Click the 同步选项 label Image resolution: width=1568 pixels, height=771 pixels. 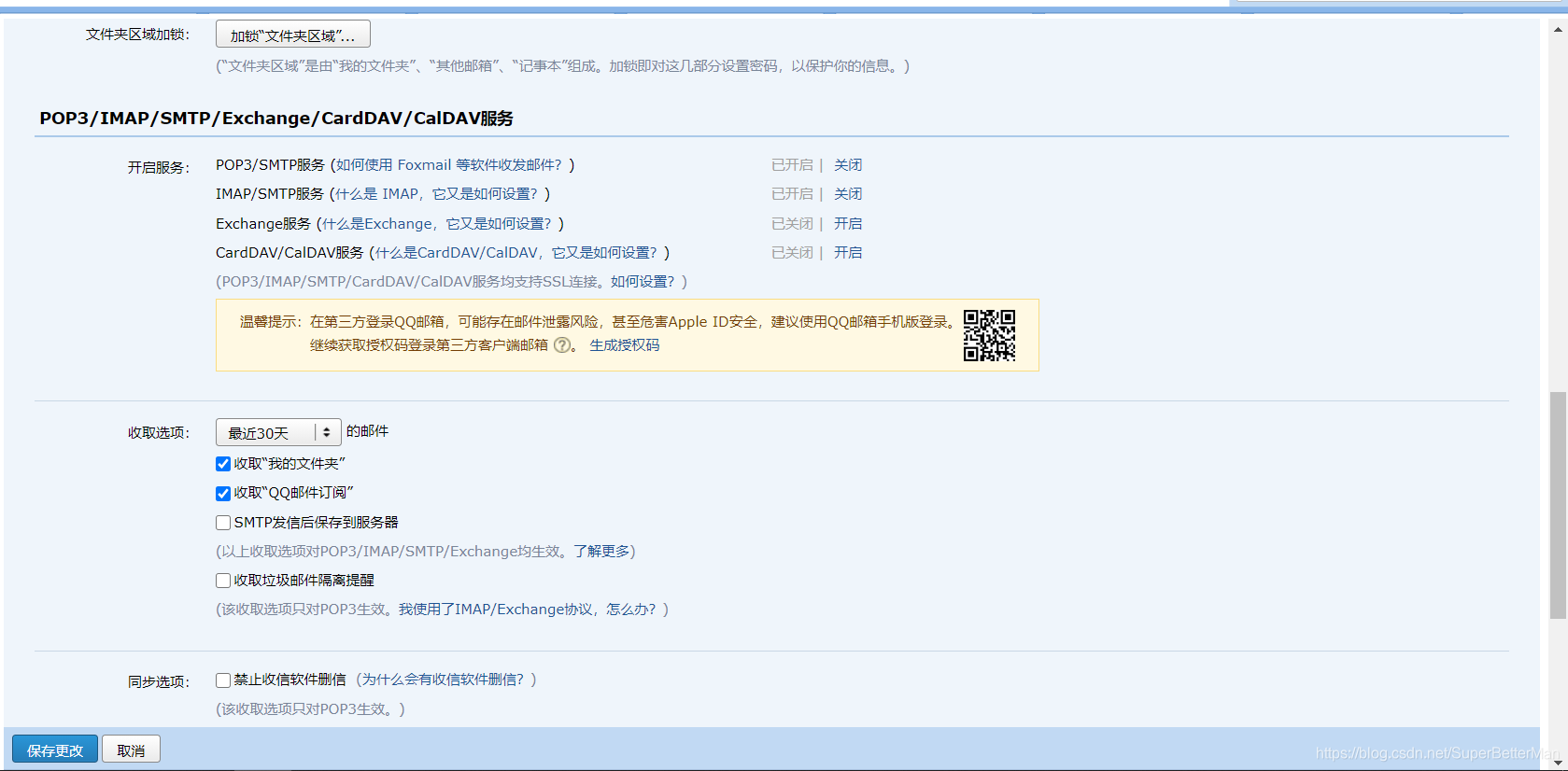pos(159,682)
